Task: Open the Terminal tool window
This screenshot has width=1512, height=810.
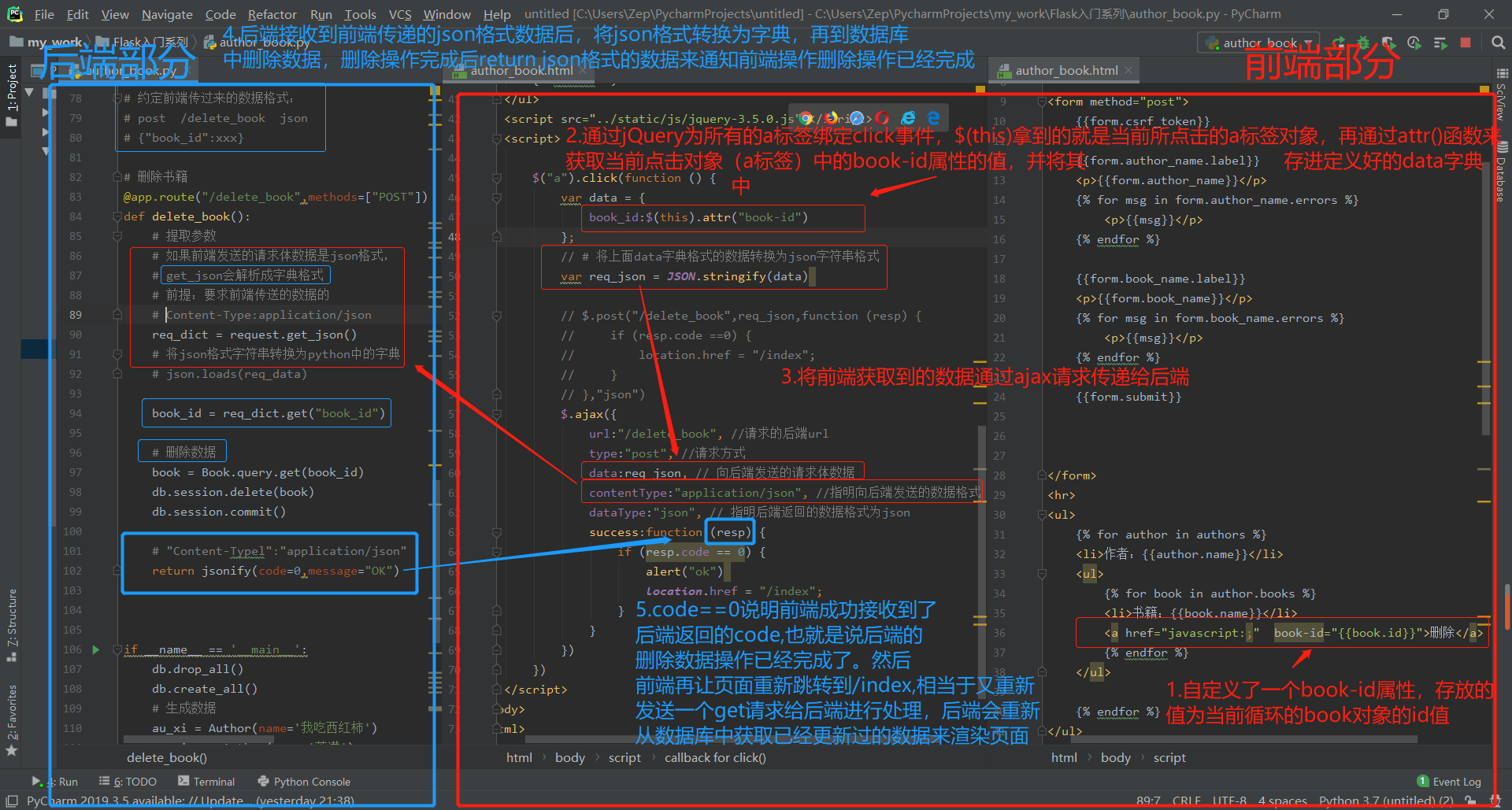Action: pos(206,782)
